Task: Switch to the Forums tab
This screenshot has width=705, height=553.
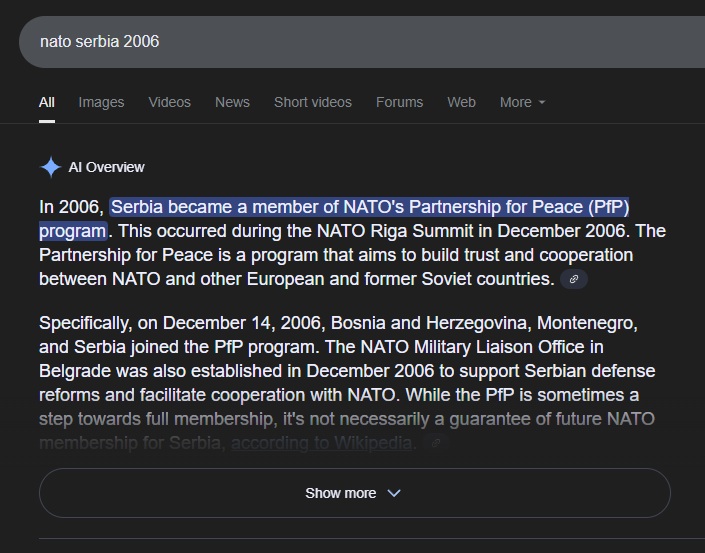Action: pyautogui.click(x=399, y=102)
